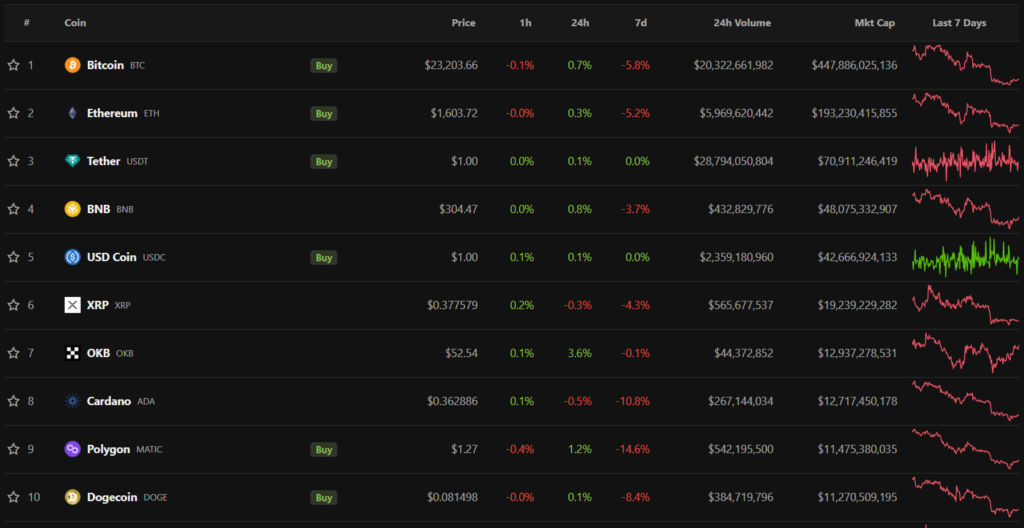This screenshot has height=528, width=1024.
Task: Sort table by the # rank column
Action: click(x=27, y=23)
